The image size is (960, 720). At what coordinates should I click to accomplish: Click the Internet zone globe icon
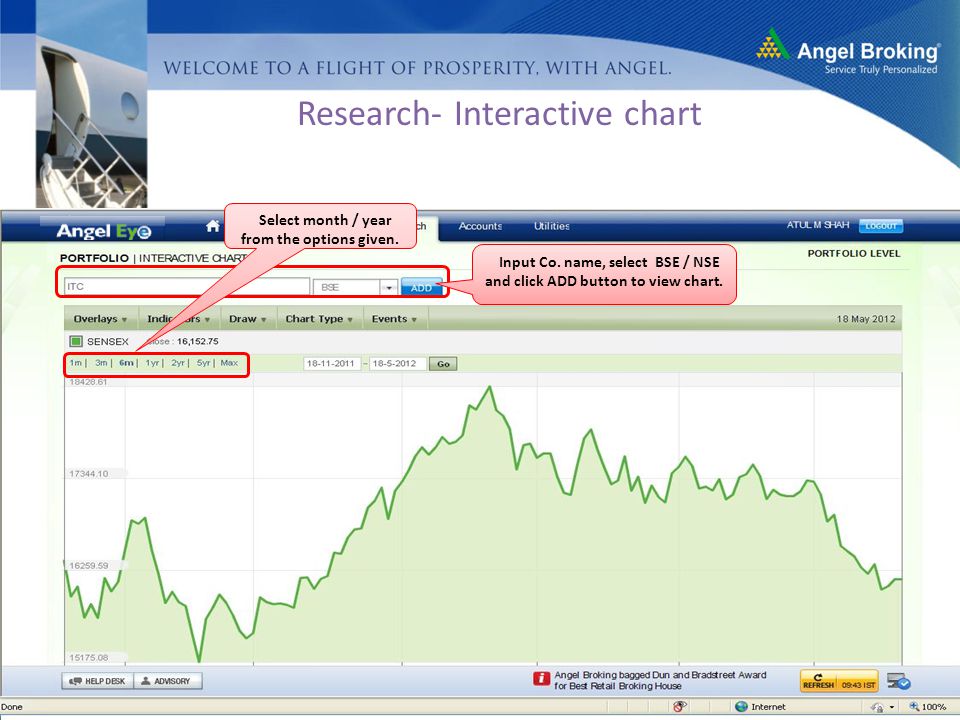tap(741, 707)
